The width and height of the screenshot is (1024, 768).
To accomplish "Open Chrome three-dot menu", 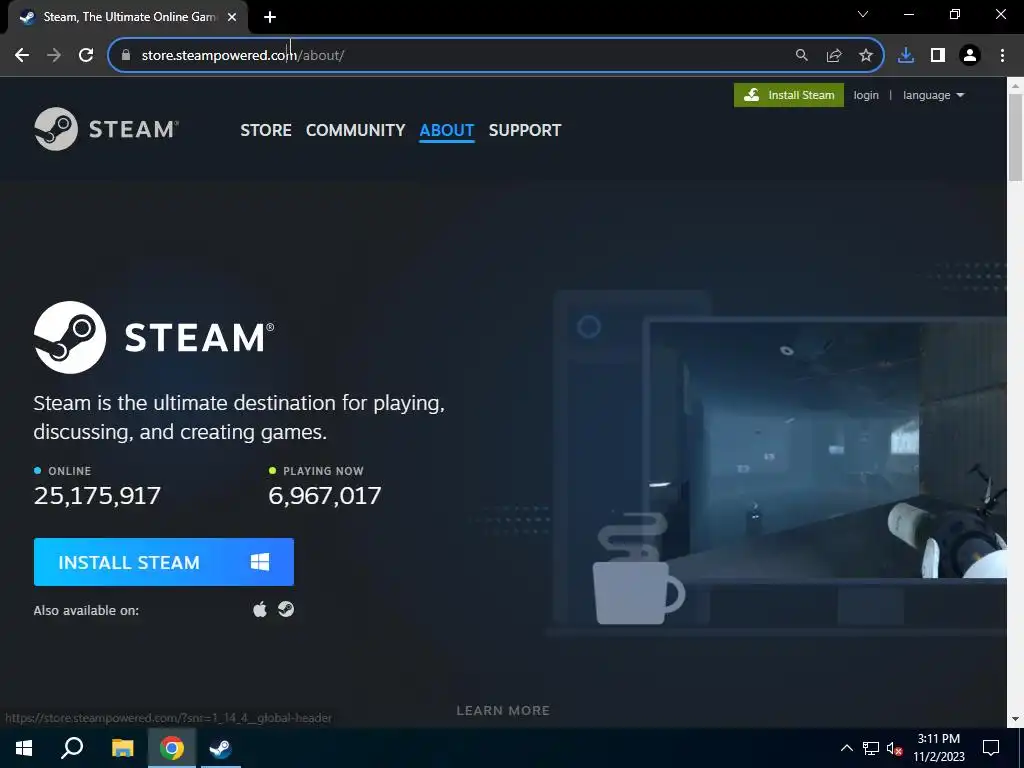I will coord(1002,56).
